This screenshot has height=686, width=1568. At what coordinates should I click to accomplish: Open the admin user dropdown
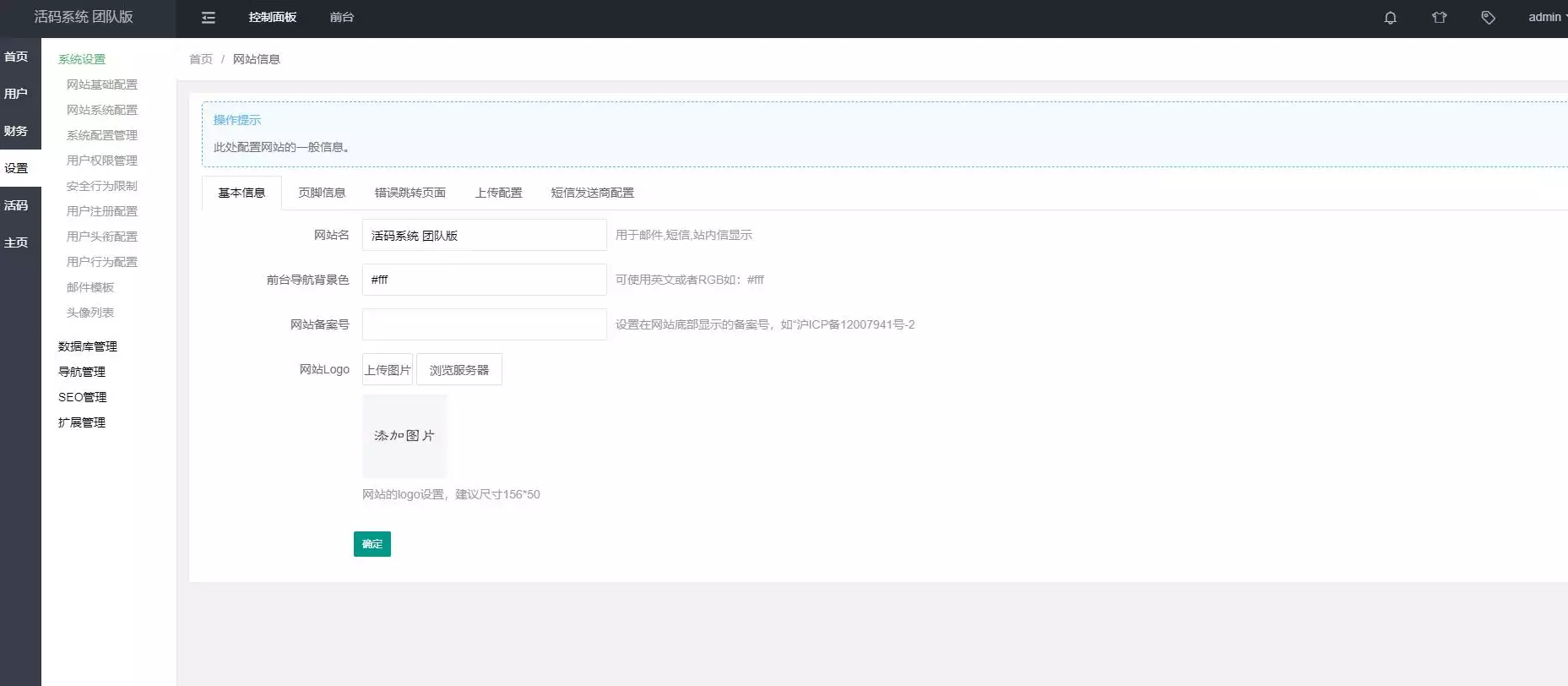click(x=1547, y=17)
